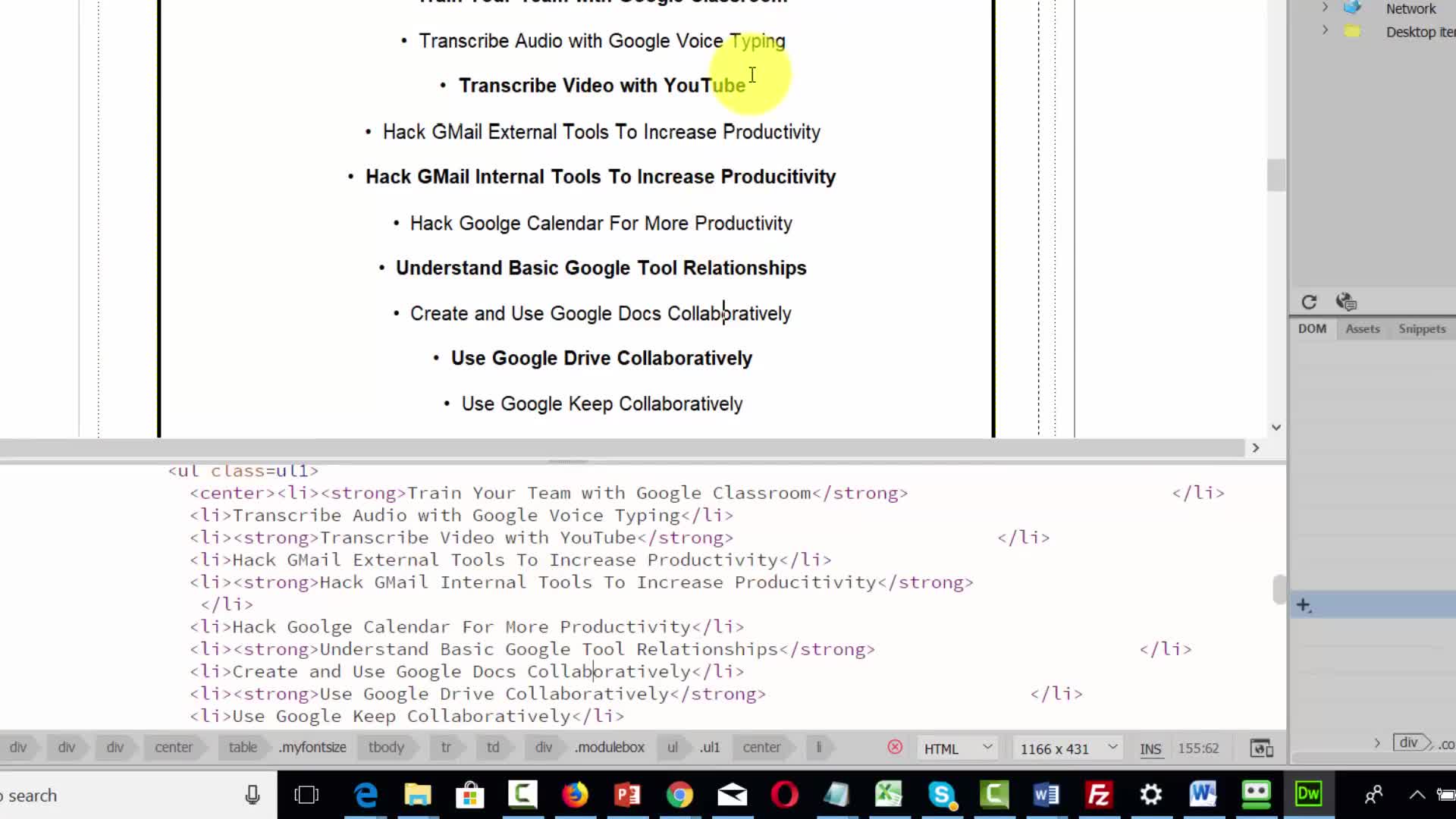Click the green robot-face recorder icon in taskbar
1456x819 pixels.
(x=1256, y=794)
